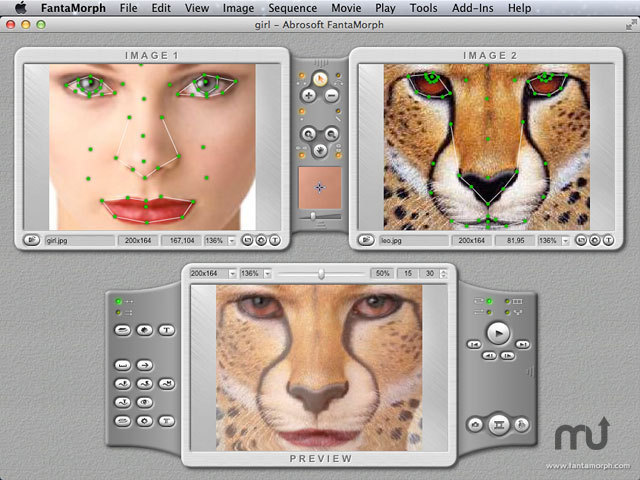This screenshot has width=640, height=480.
Task: Select the hand pan tool
Action: [x=319, y=151]
